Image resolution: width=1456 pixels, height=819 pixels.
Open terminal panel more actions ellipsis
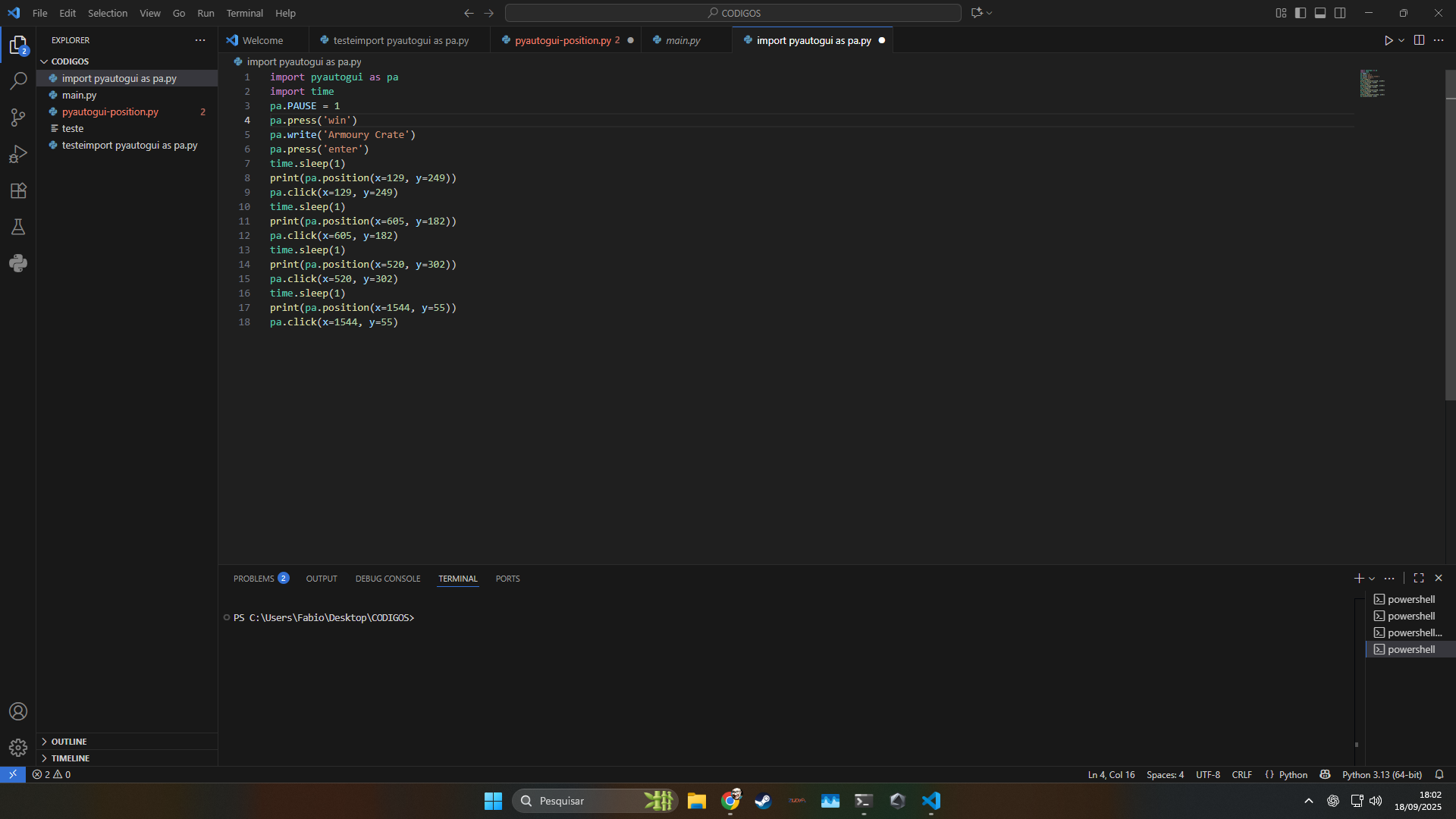click(1389, 579)
